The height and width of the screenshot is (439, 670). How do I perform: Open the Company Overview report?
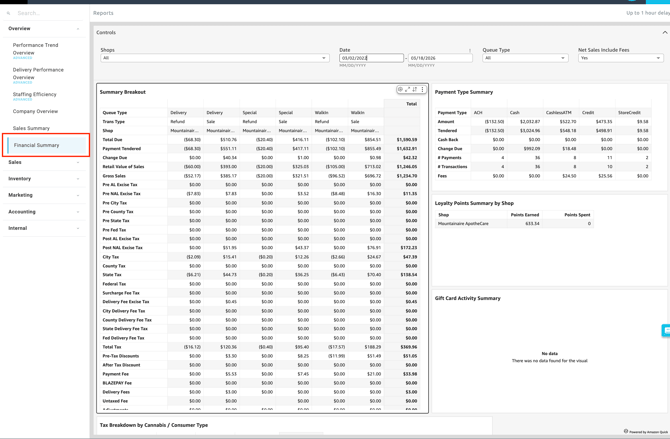pyautogui.click(x=35, y=111)
